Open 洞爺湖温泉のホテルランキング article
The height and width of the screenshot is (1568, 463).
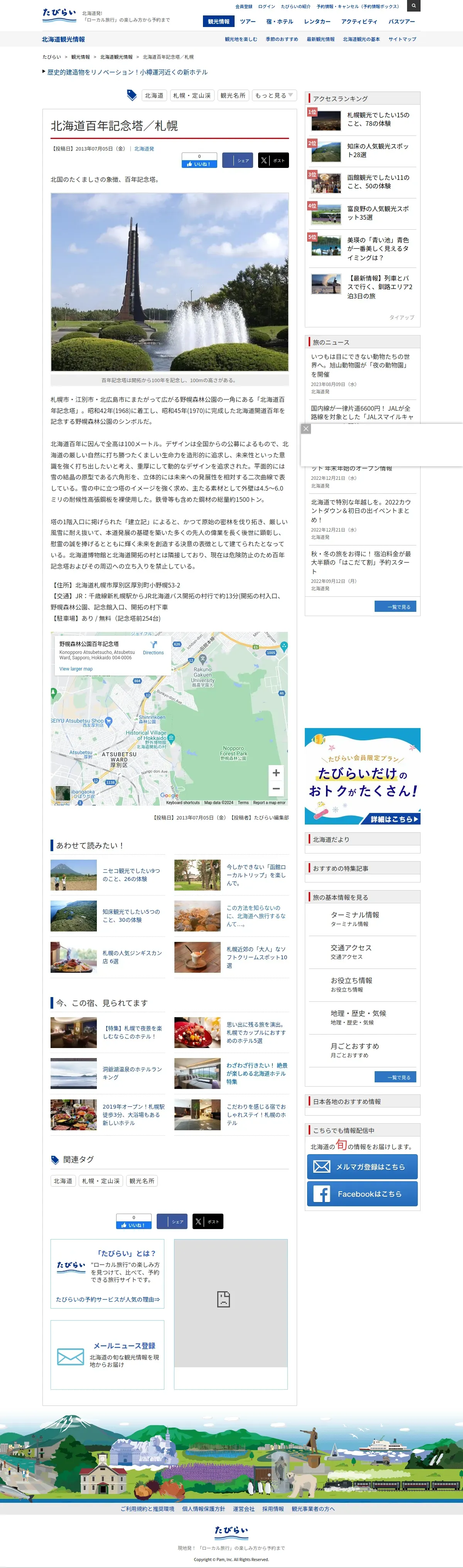pyautogui.click(x=108, y=1073)
